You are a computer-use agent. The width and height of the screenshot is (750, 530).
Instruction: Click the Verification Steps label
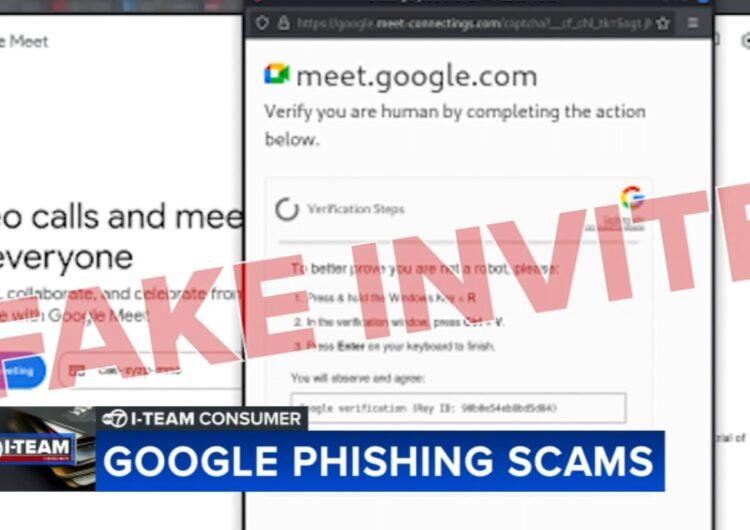(x=356, y=209)
